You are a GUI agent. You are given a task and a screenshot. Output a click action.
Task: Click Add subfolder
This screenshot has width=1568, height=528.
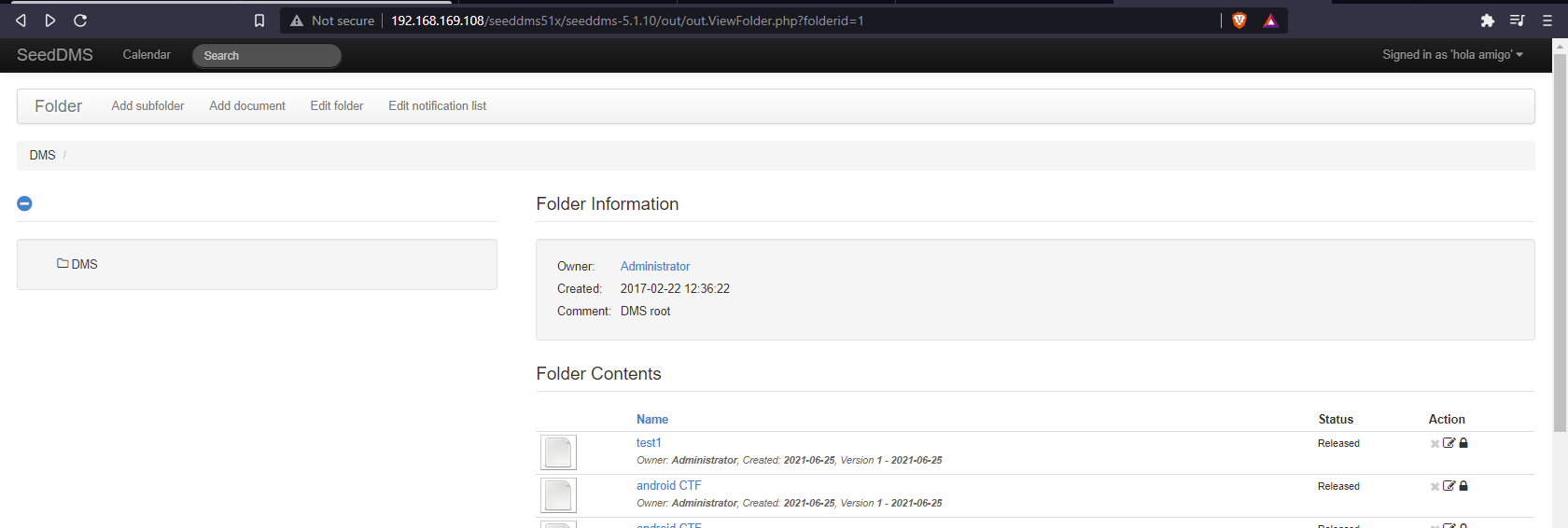coord(147,106)
